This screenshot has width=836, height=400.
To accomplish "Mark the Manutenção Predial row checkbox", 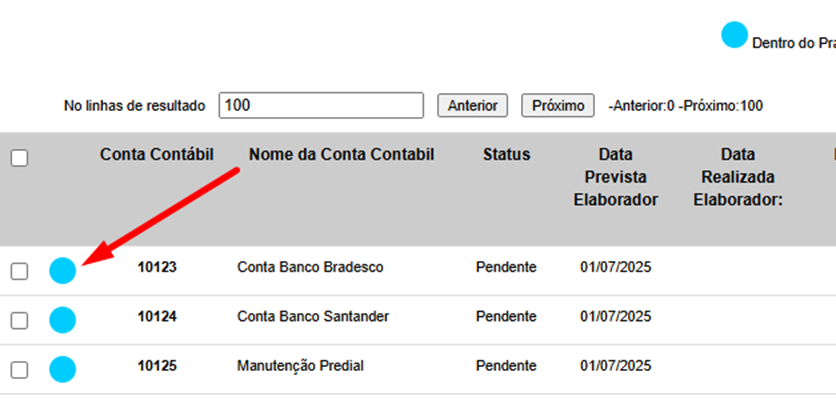I will [x=20, y=369].
